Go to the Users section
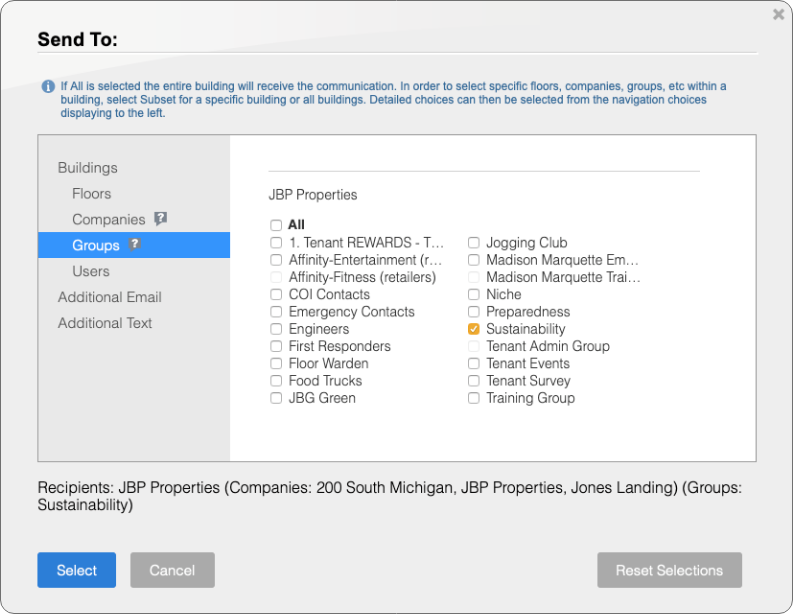Viewport: 793px width, 614px height. coord(91,271)
